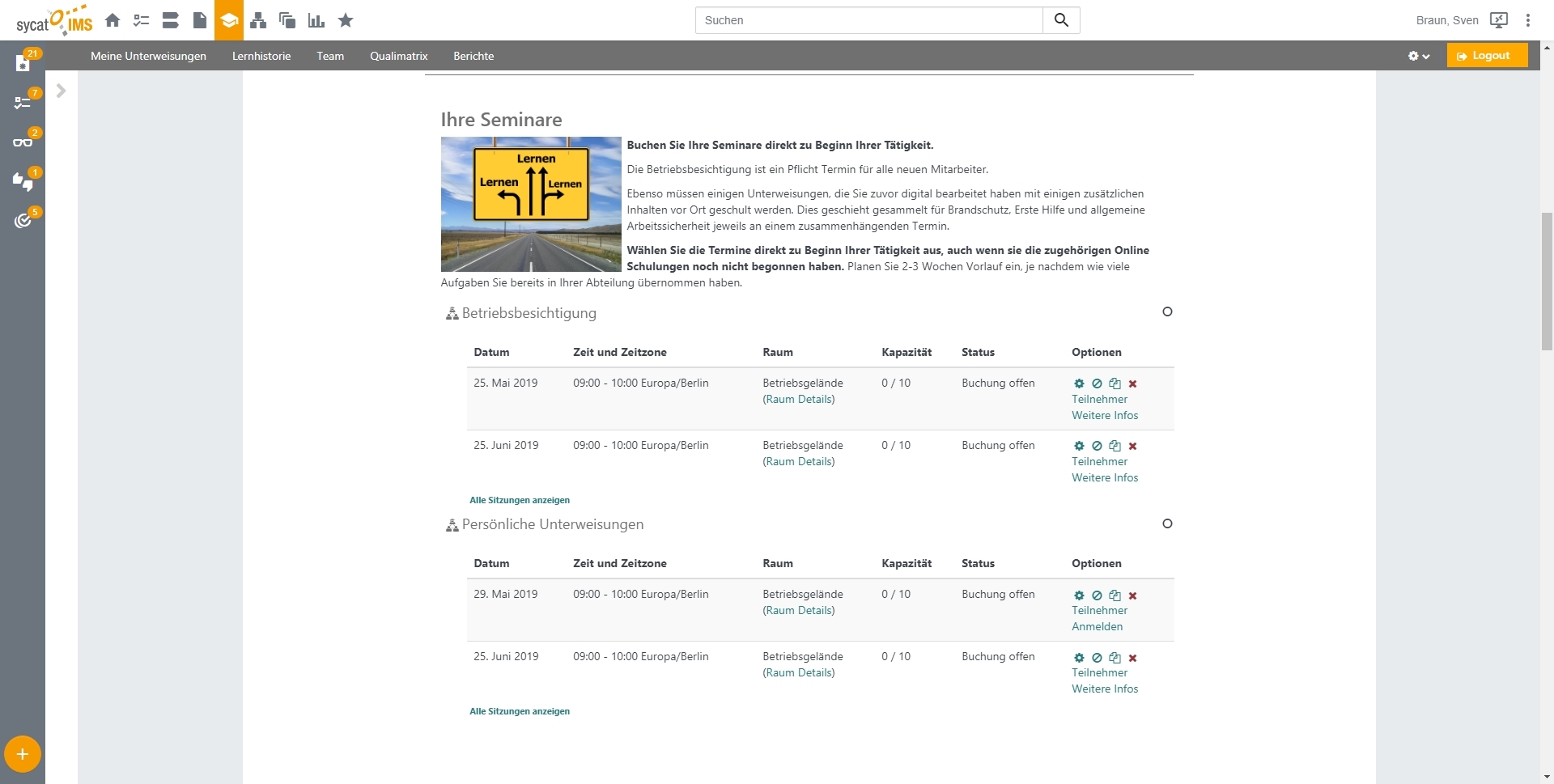Open sidebar approval check icon with badge 5

23,220
